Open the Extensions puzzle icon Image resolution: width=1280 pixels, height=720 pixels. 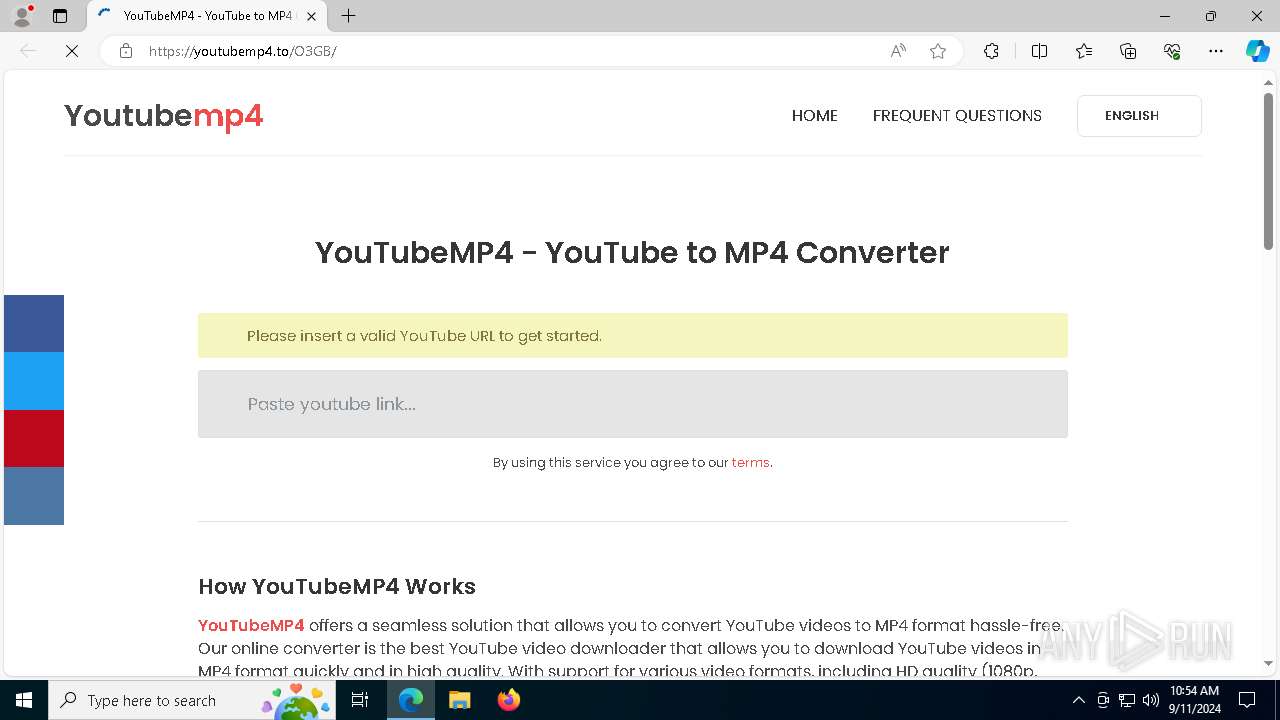(991, 51)
